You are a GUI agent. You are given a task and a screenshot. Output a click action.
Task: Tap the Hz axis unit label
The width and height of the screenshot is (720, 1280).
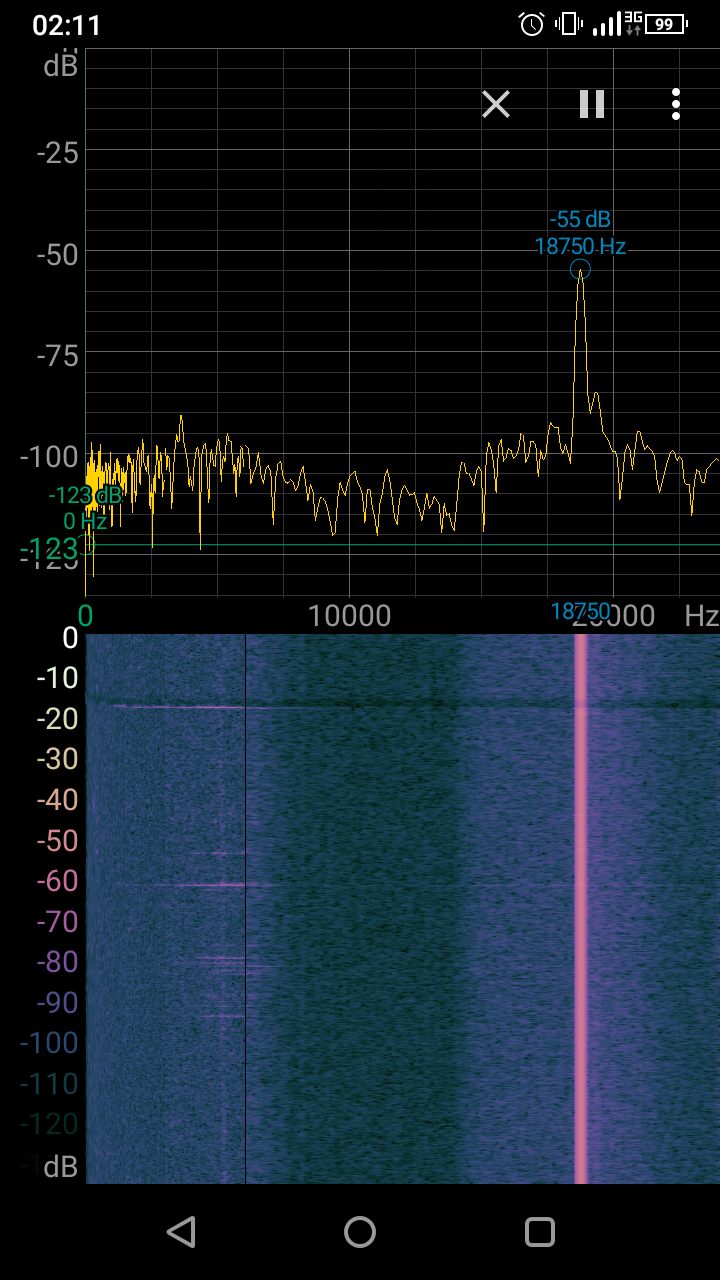701,616
